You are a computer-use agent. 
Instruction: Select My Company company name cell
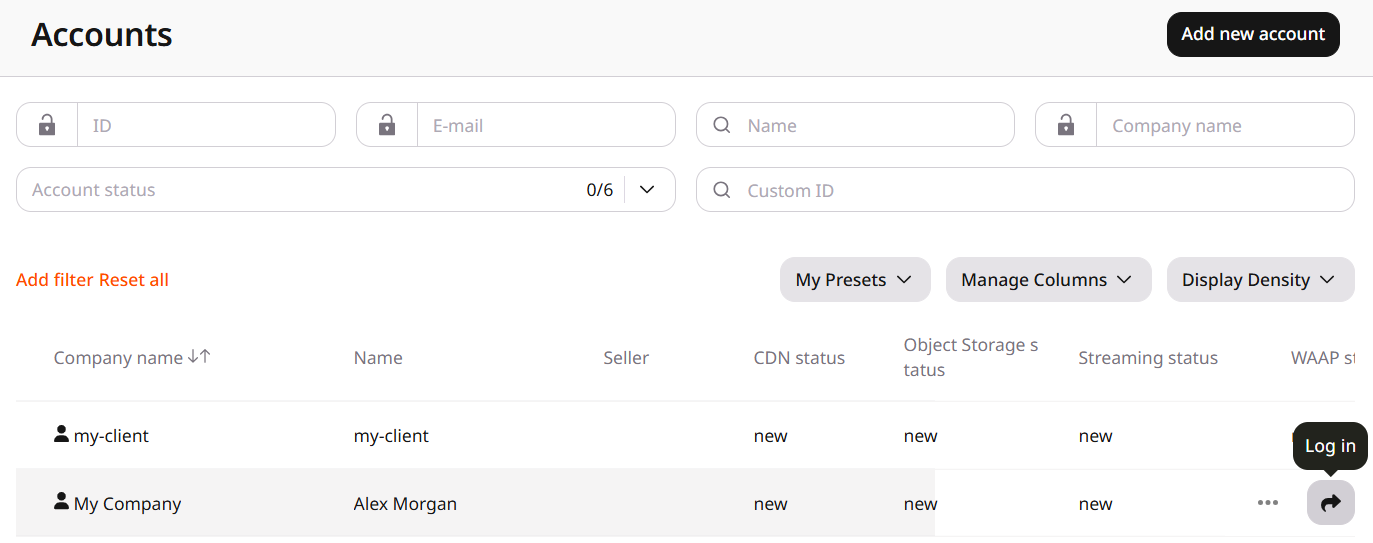(x=127, y=504)
